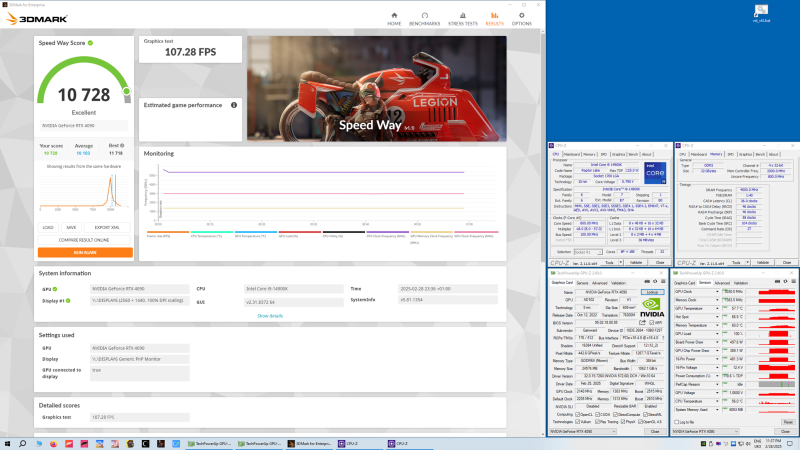This screenshot has height=450, width=800.
Task: Toggle the DirectML checkbox in GPU-Z
Action: 645,414
